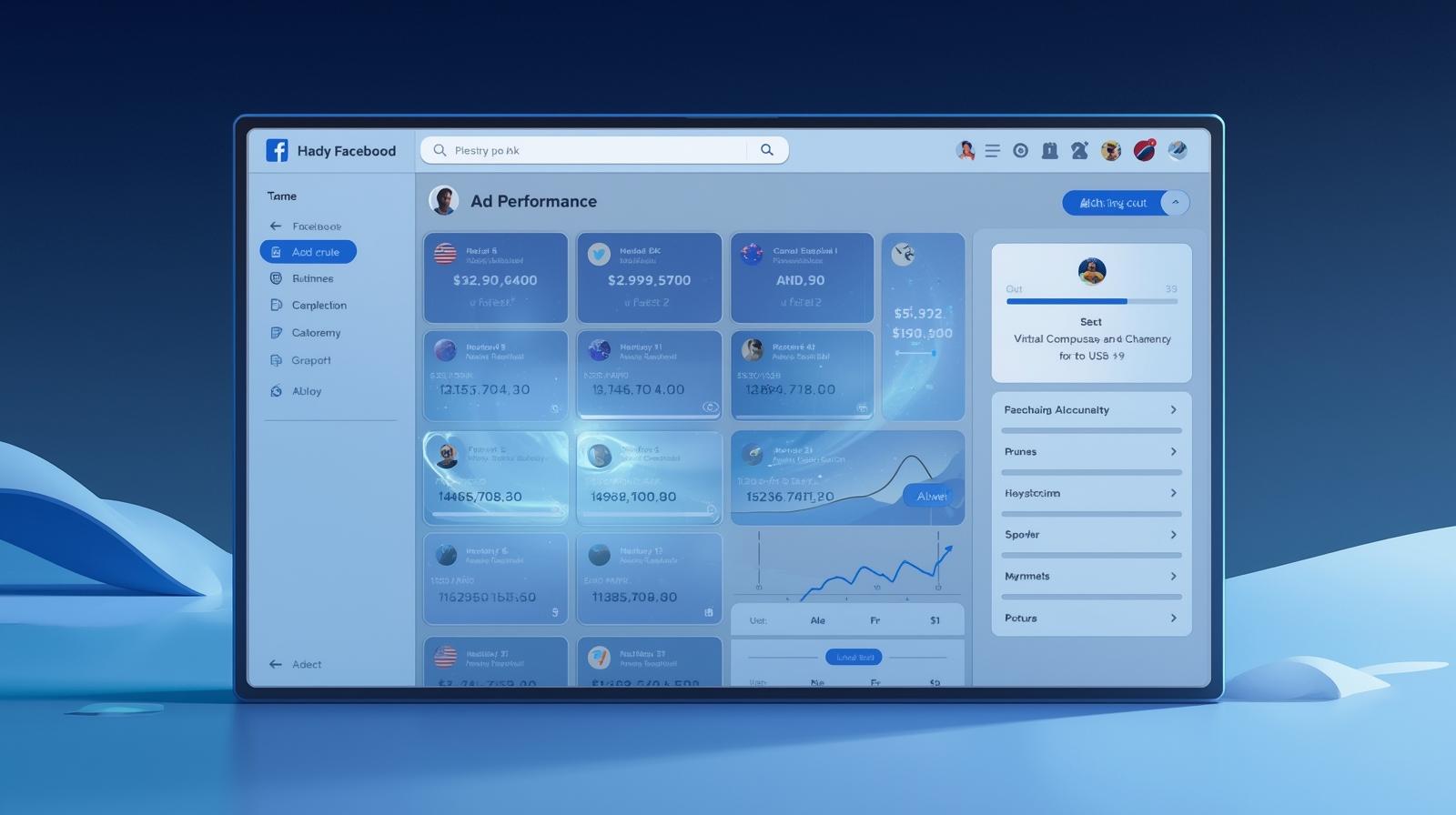Click the Facebook logo icon
The image size is (1456, 815).
(x=277, y=150)
